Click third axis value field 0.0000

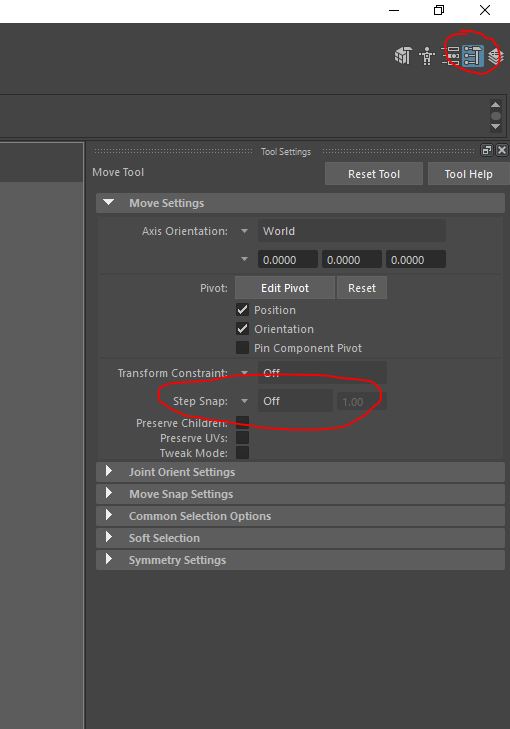(x=416, y=259)
